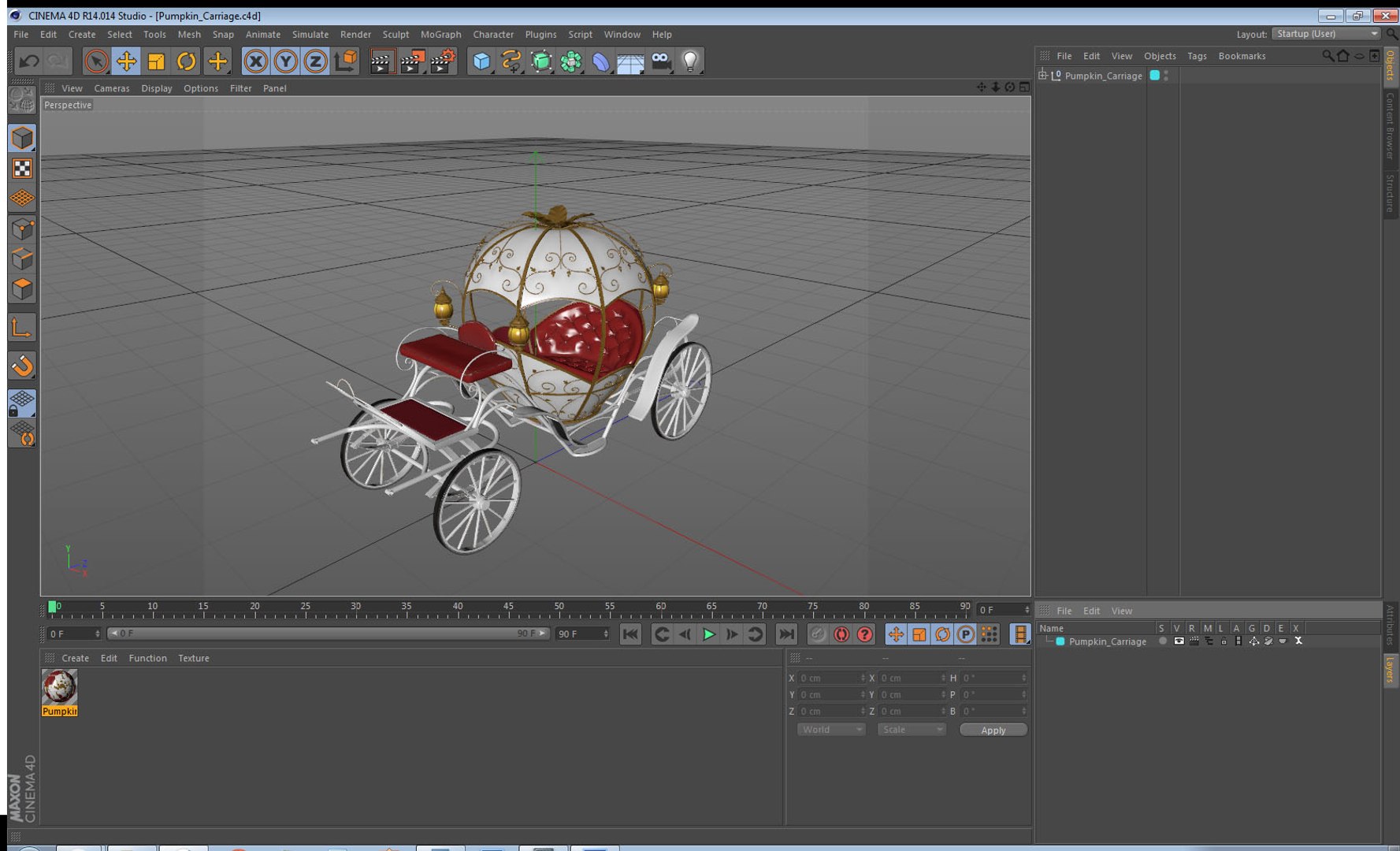Image resolution: width=1400 pixels, height=851 pixels.
Task: Open the World coordinate dropdown
Action: [831, 730]
